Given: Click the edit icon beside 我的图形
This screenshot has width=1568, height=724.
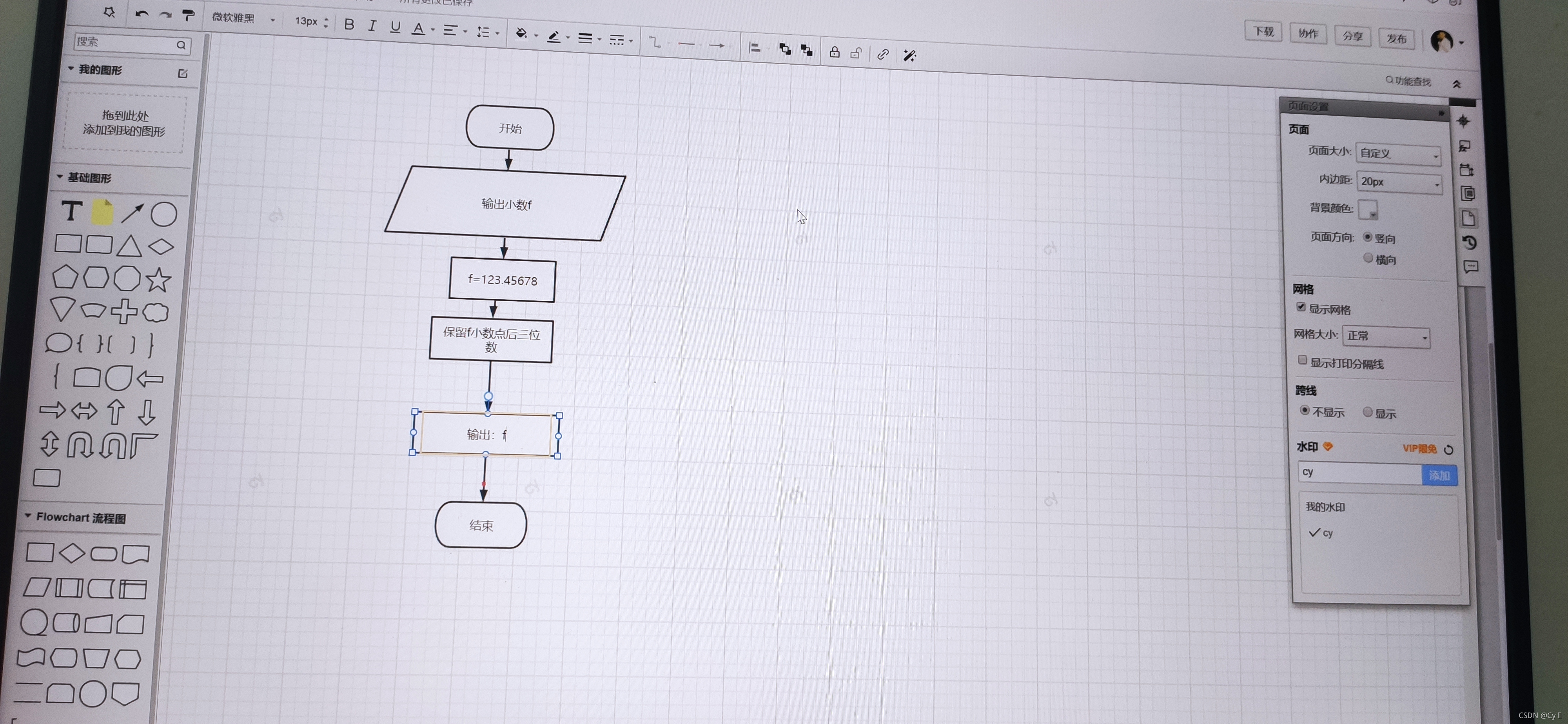Looking at the screenshot, I should [x=183, y=74].
